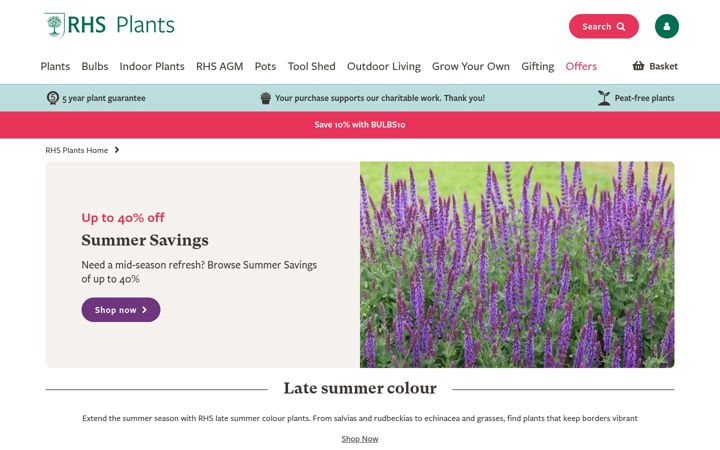Open the Outdoor Living menu

point(384,66)
